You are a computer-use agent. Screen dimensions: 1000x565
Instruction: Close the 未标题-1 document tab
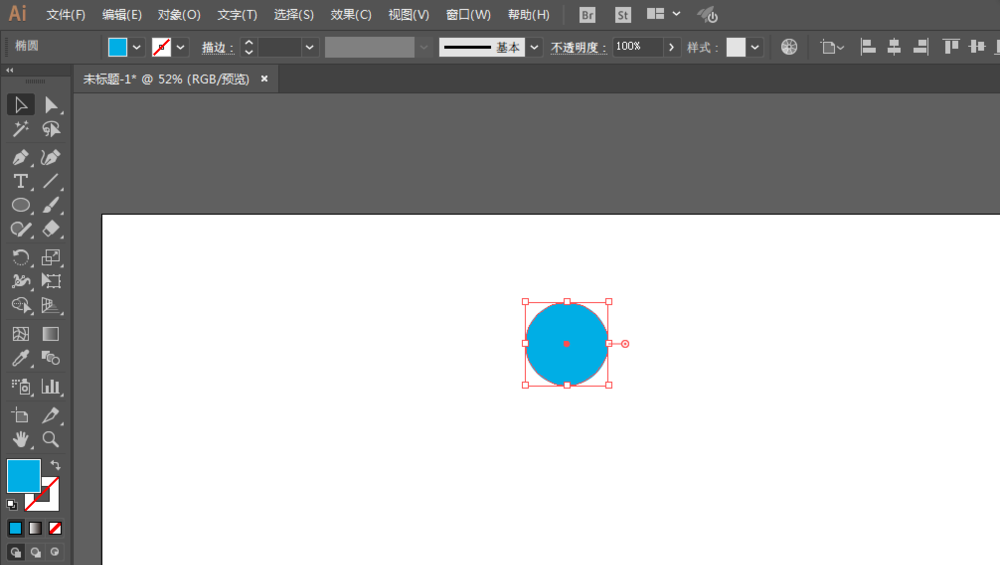pyautogui.click(x=264, y=78)
